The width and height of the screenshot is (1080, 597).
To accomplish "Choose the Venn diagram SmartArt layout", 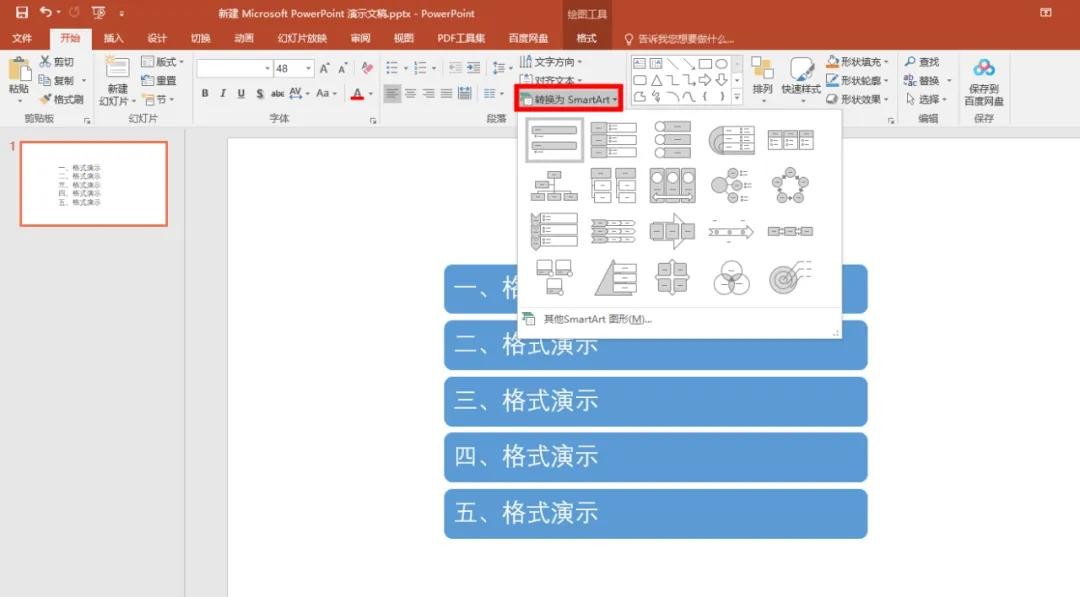I will [731, 279].
